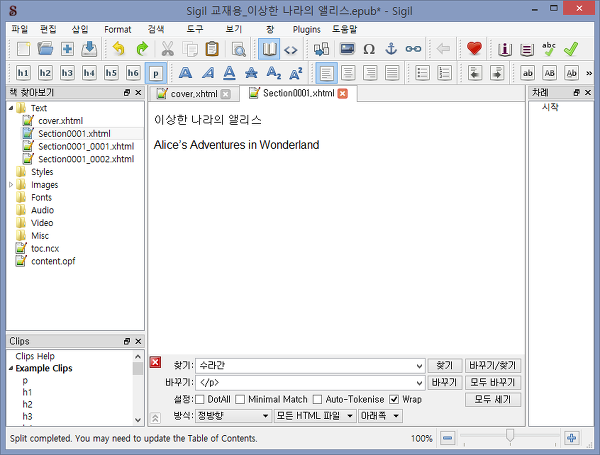
Task: Split at cursor icon
Action: [x=321, y=49]
